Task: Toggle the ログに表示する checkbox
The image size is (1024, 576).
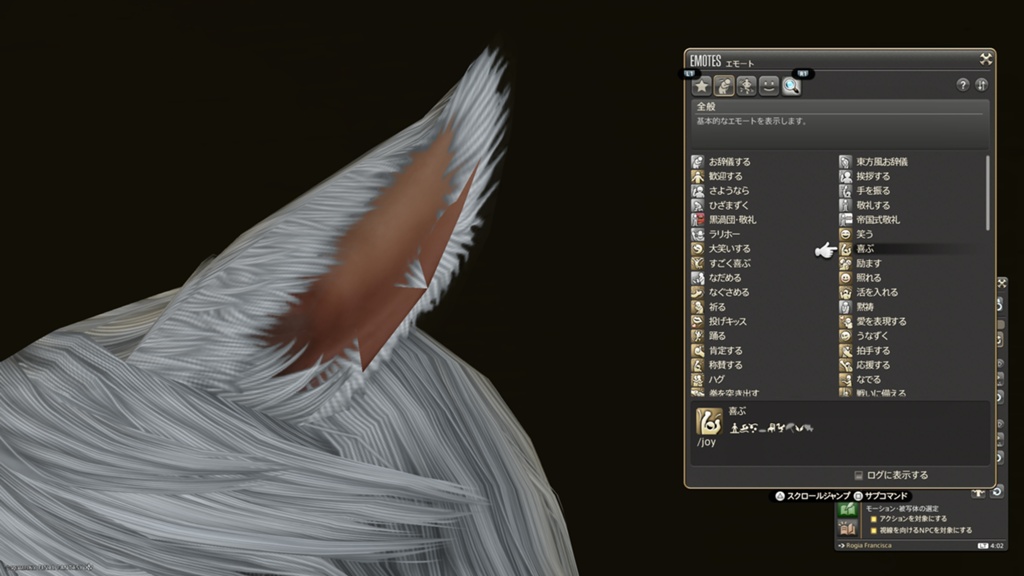Action: tap(859, 475)
